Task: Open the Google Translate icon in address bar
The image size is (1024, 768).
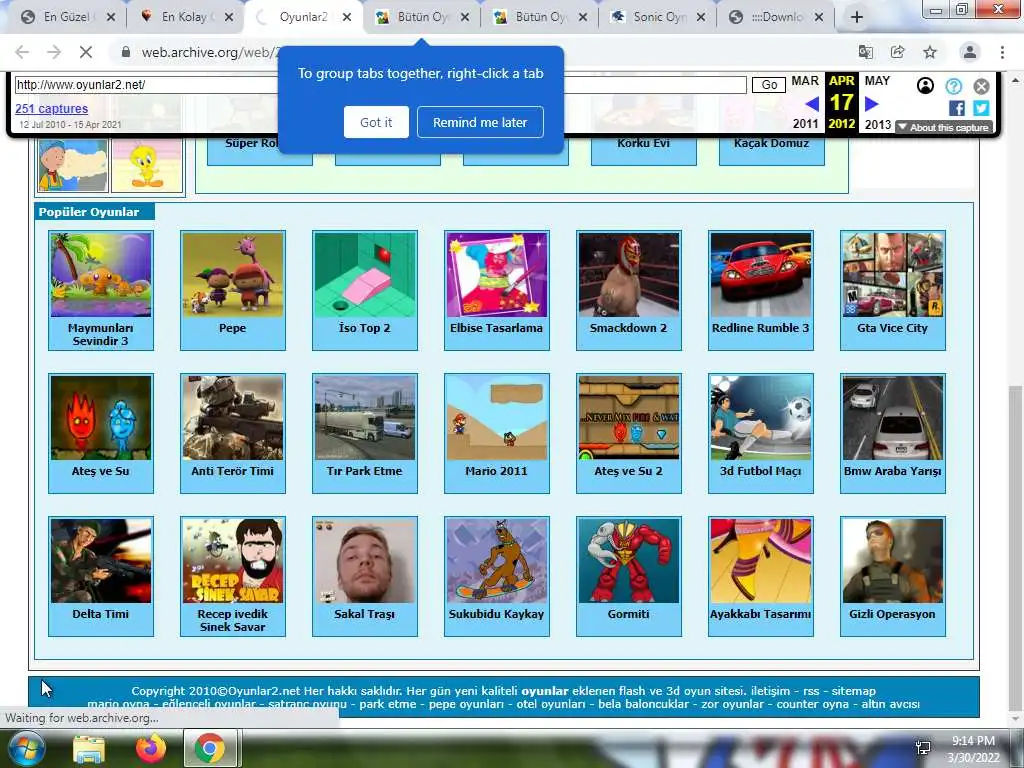Action: 866,52
